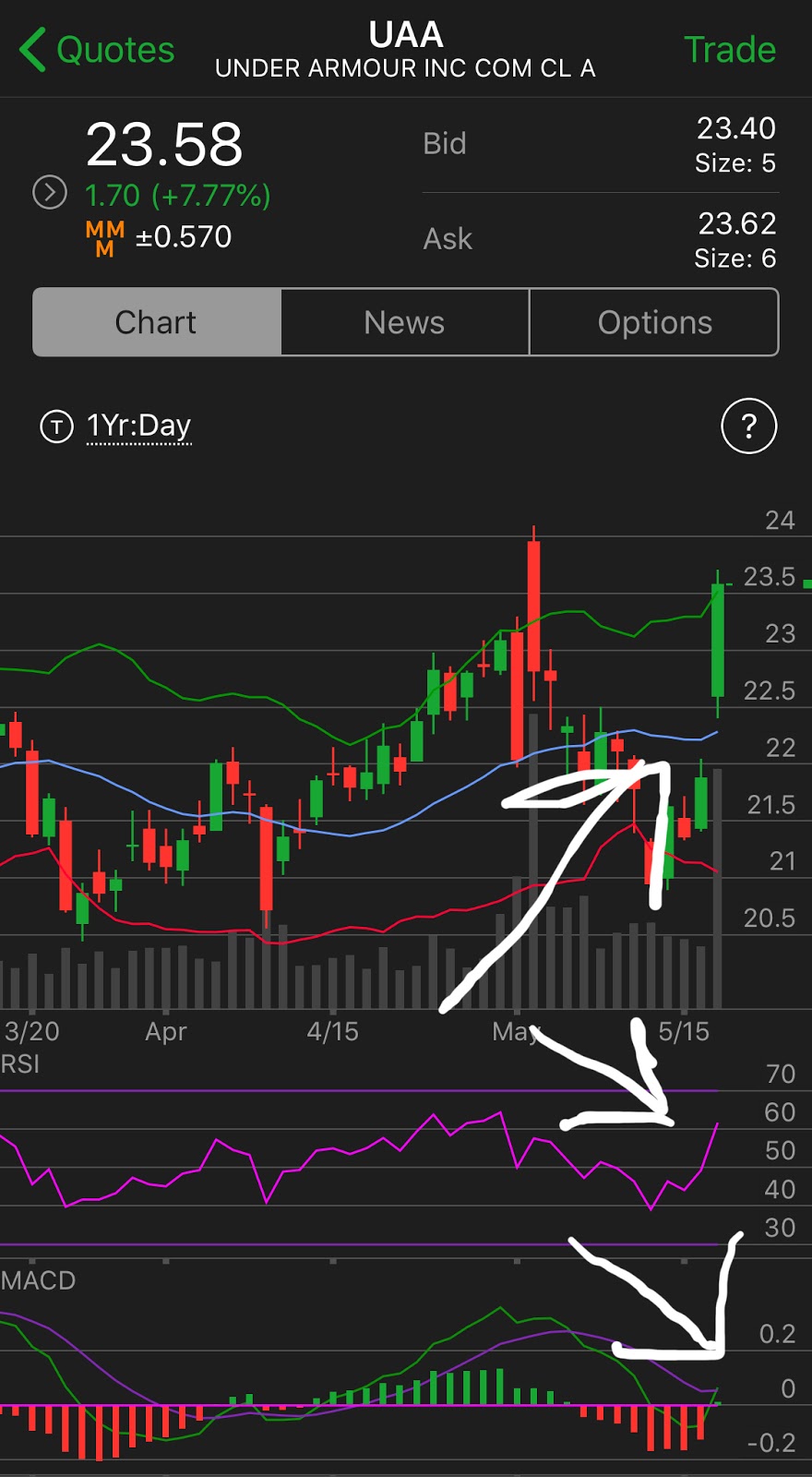
Task: Change the 1Yr:Day chart period
Action: point(139,426)
